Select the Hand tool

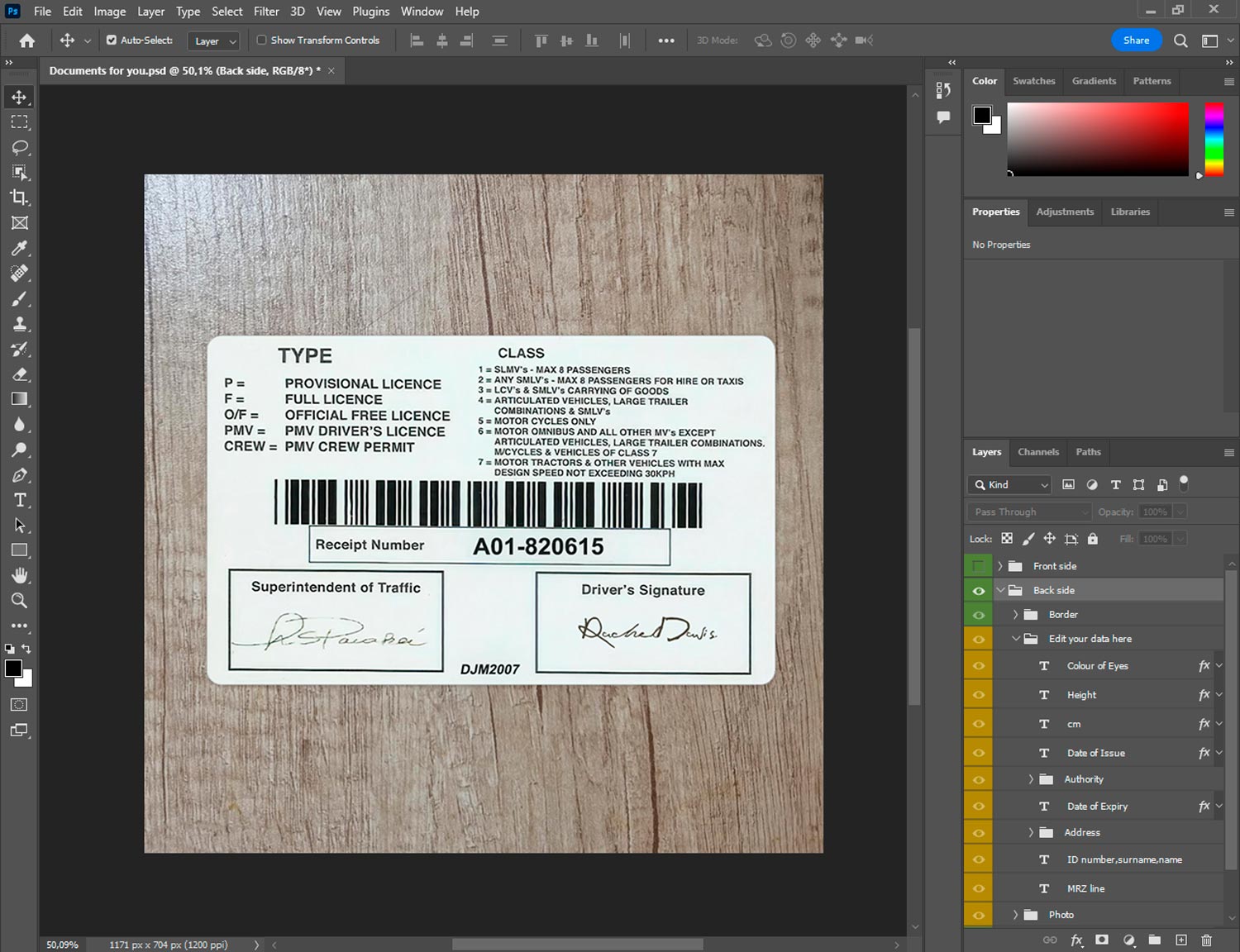(20, 575)
